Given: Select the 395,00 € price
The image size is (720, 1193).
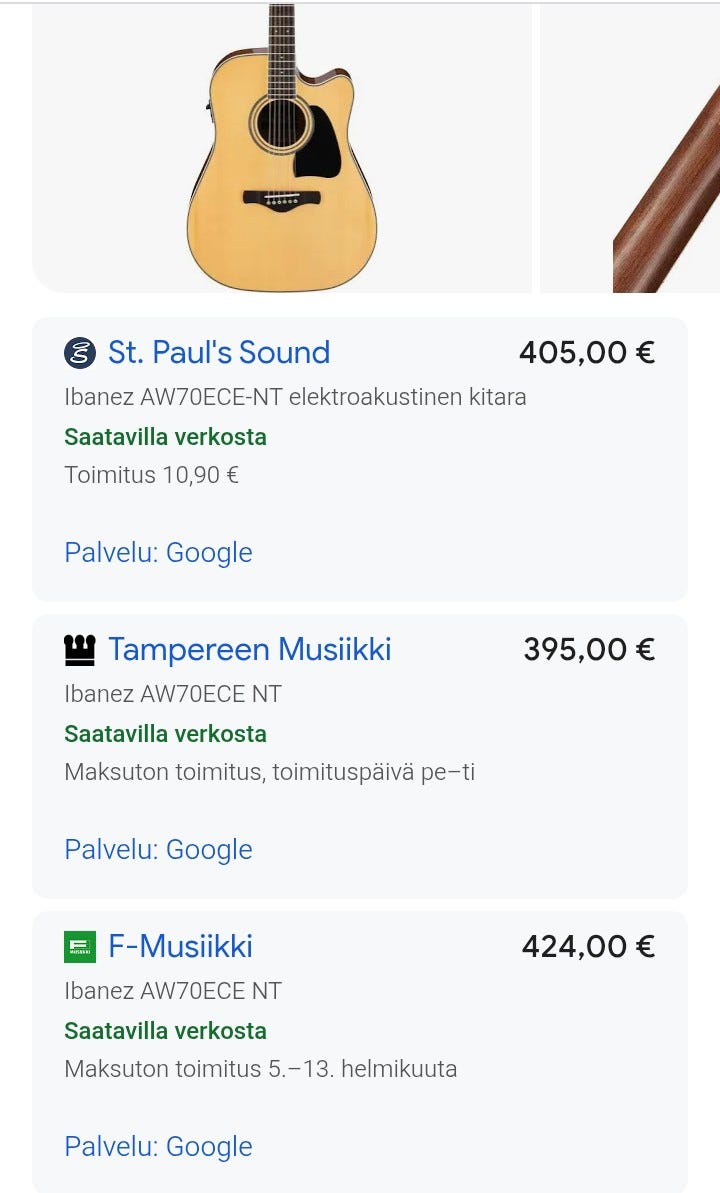Looking at the screenshot, I should tap(589, 649).
